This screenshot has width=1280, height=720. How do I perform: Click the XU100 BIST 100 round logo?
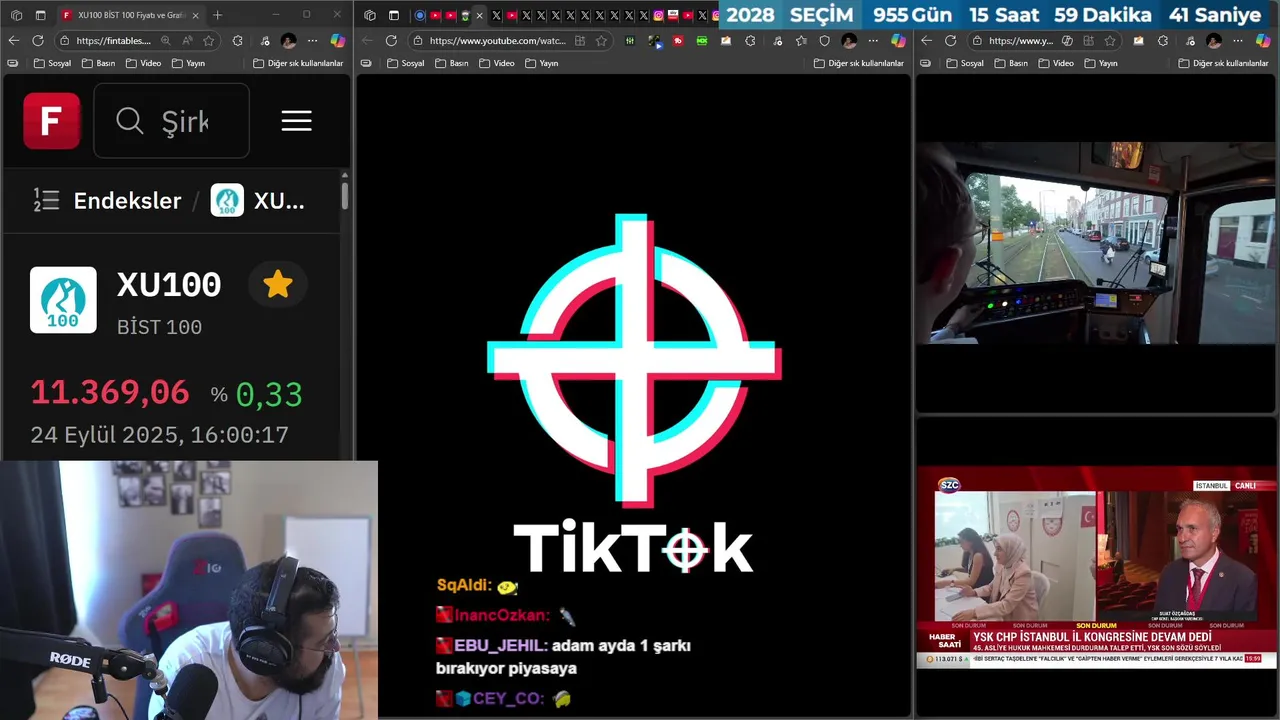63,300
